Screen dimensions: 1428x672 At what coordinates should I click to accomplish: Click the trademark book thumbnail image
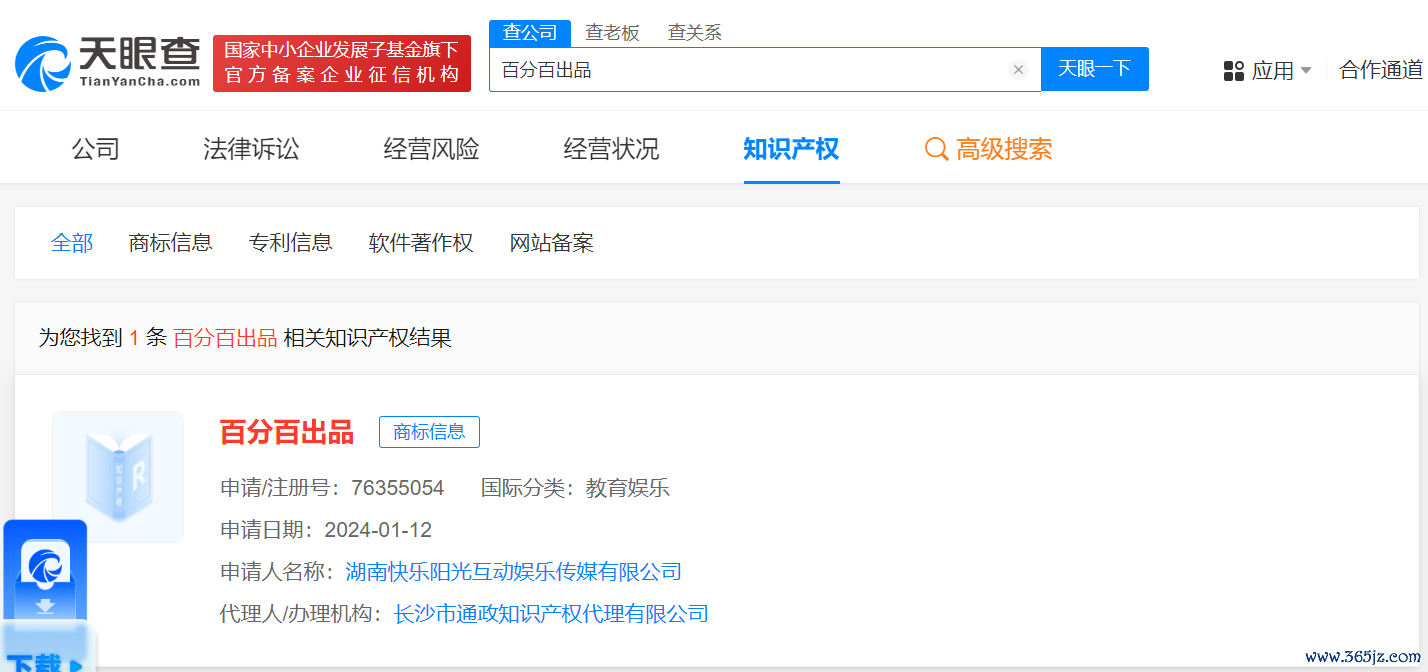(118, 476)
